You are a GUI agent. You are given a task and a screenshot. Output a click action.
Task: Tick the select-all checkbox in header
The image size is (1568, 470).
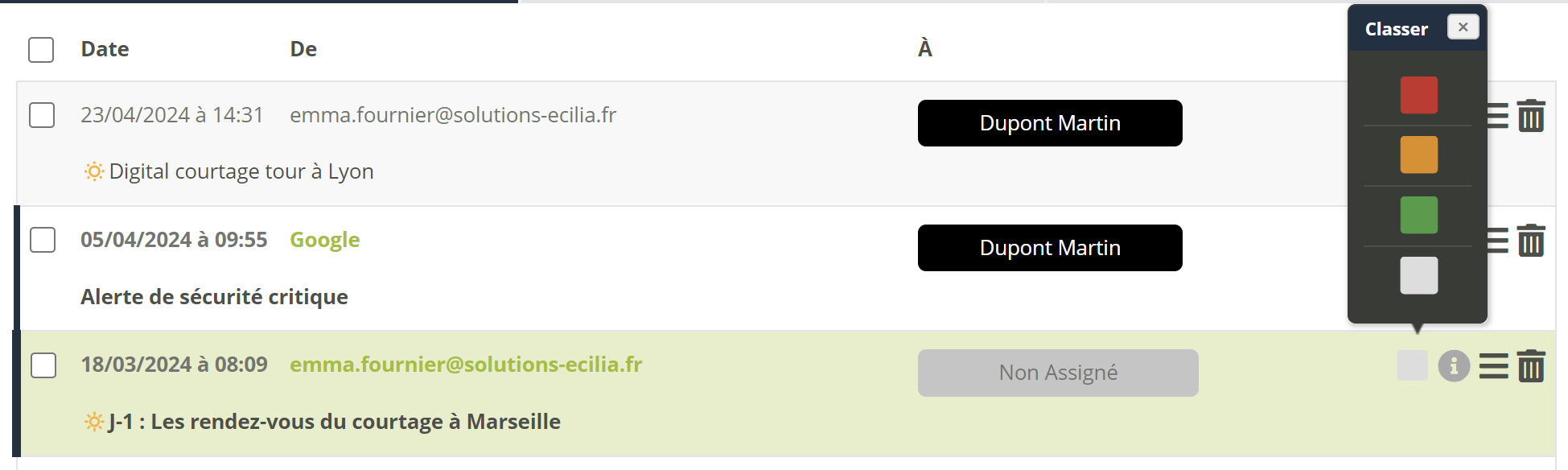click(x=41, y=50)
